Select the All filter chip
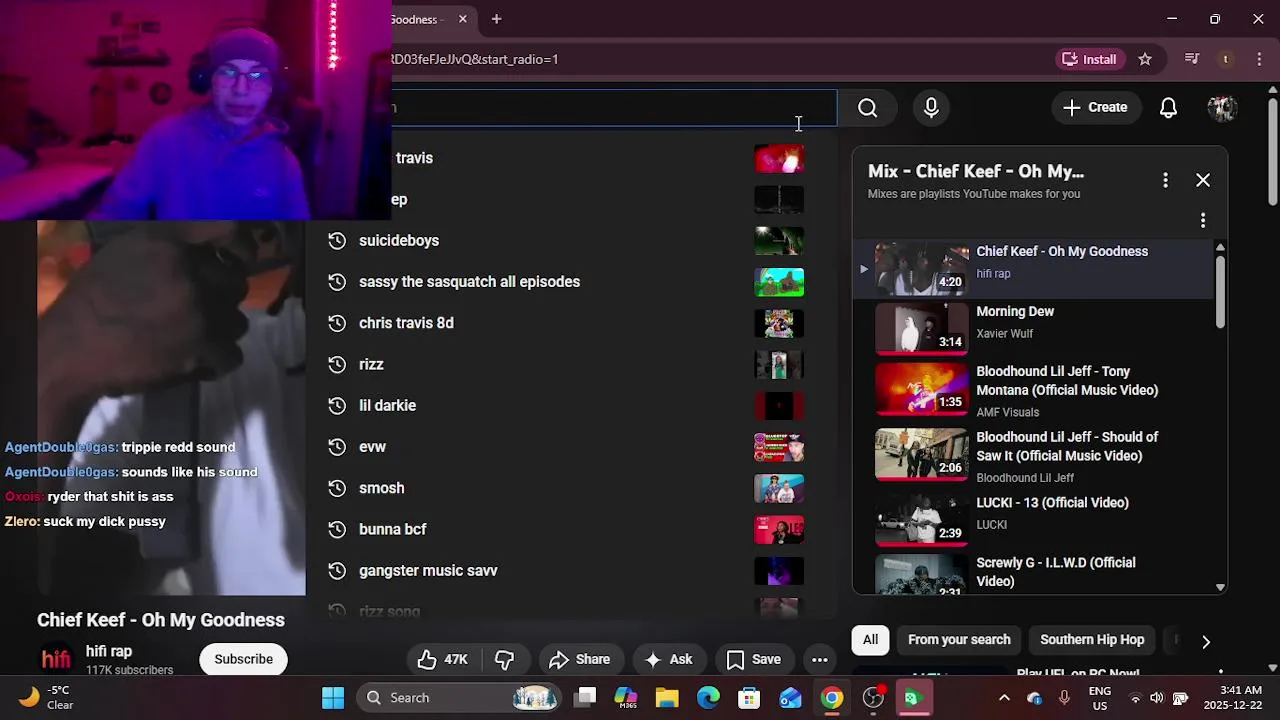 pos(871,640)
